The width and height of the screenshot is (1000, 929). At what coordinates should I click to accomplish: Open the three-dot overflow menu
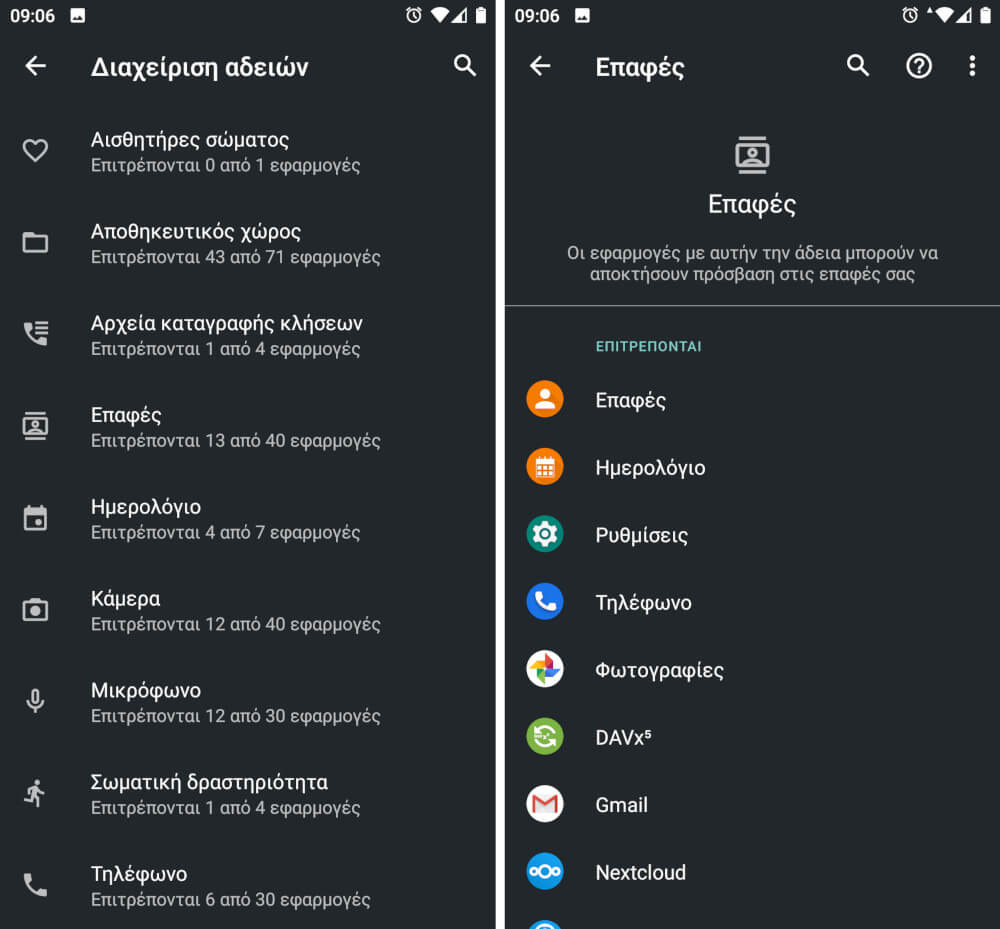click(971, 66)
